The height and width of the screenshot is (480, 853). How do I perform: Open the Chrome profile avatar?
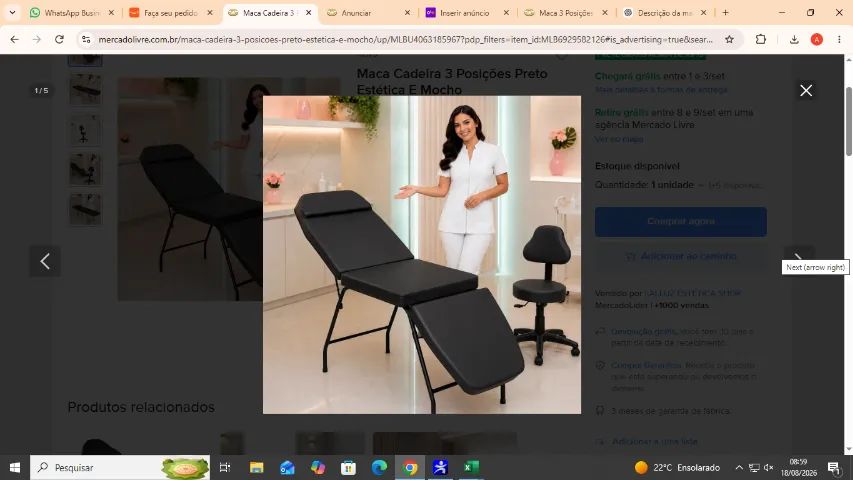pos(817,39)
